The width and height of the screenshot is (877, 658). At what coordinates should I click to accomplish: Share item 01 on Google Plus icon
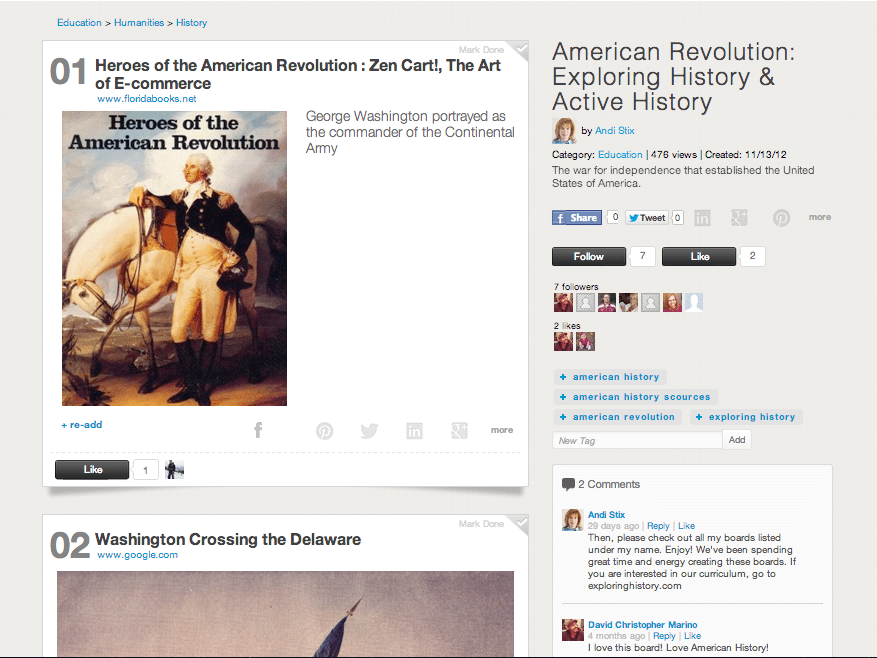[x=459, y=430]
